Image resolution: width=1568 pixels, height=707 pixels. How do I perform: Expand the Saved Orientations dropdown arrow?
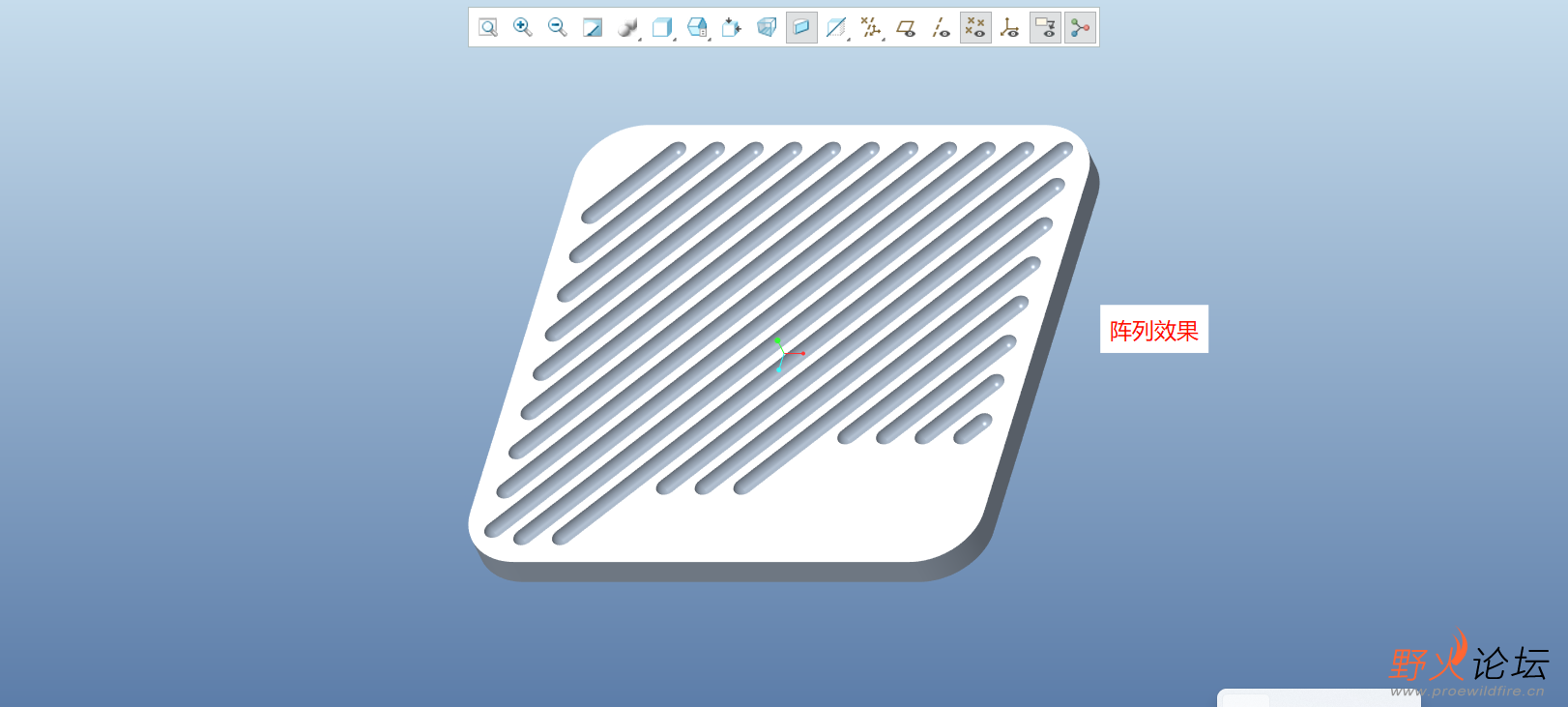click(x=710, y=39)
